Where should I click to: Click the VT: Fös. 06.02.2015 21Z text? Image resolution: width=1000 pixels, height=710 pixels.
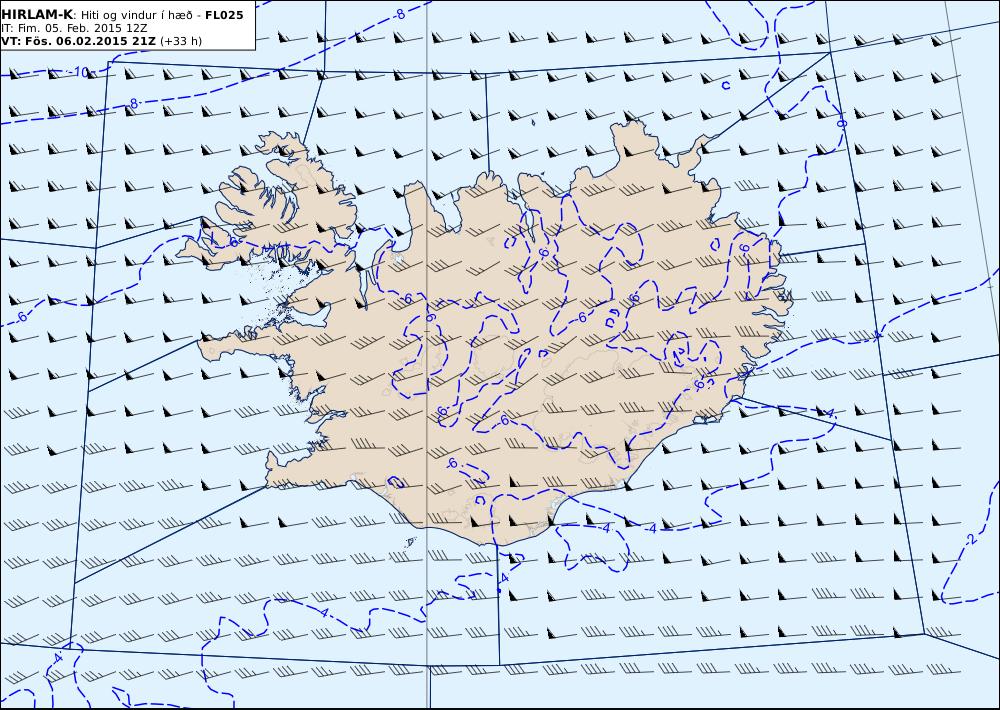[78, 41]
